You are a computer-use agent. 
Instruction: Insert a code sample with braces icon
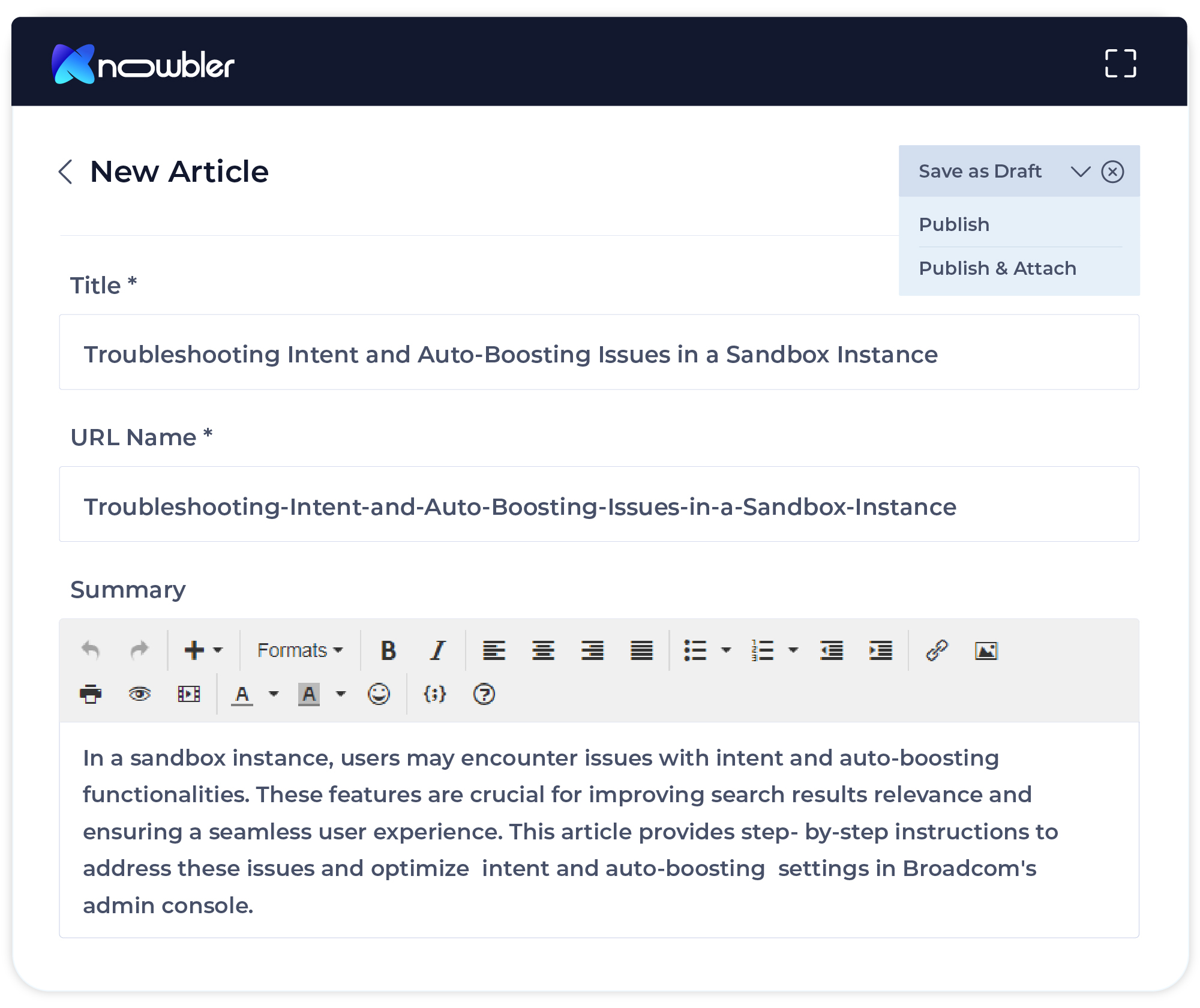(x=435, y=694)
